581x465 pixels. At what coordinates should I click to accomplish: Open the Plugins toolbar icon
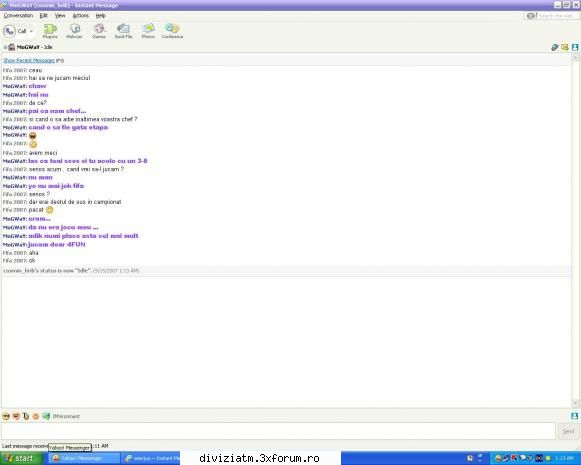(50, 31)
